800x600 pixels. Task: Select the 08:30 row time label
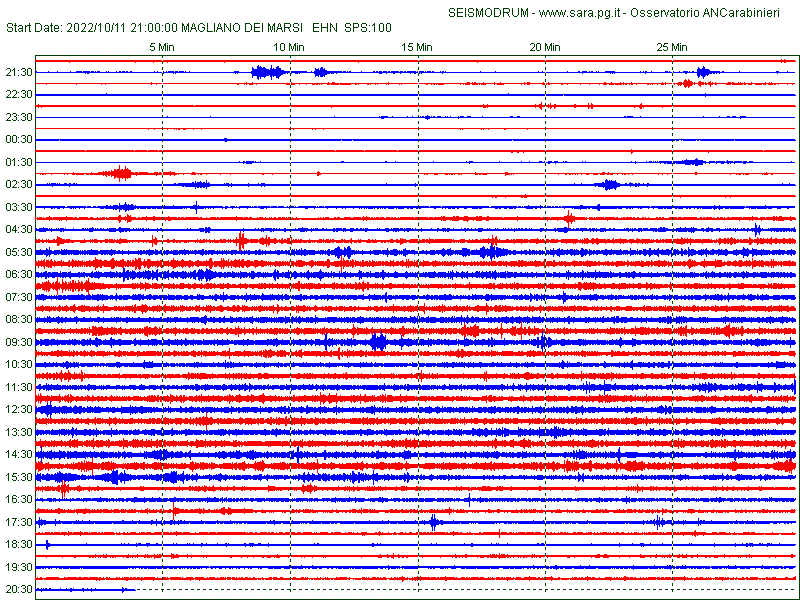pos(19,319)
